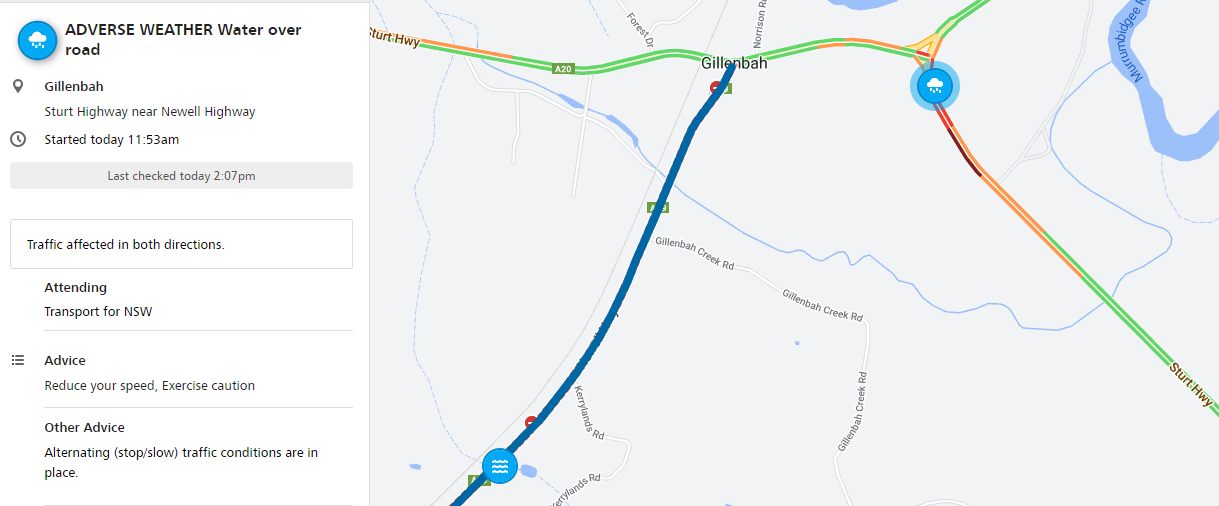Click the Transport for NSW attending text
The image size is (1219, 506).
pyautogui.click(x=98, y=311)
